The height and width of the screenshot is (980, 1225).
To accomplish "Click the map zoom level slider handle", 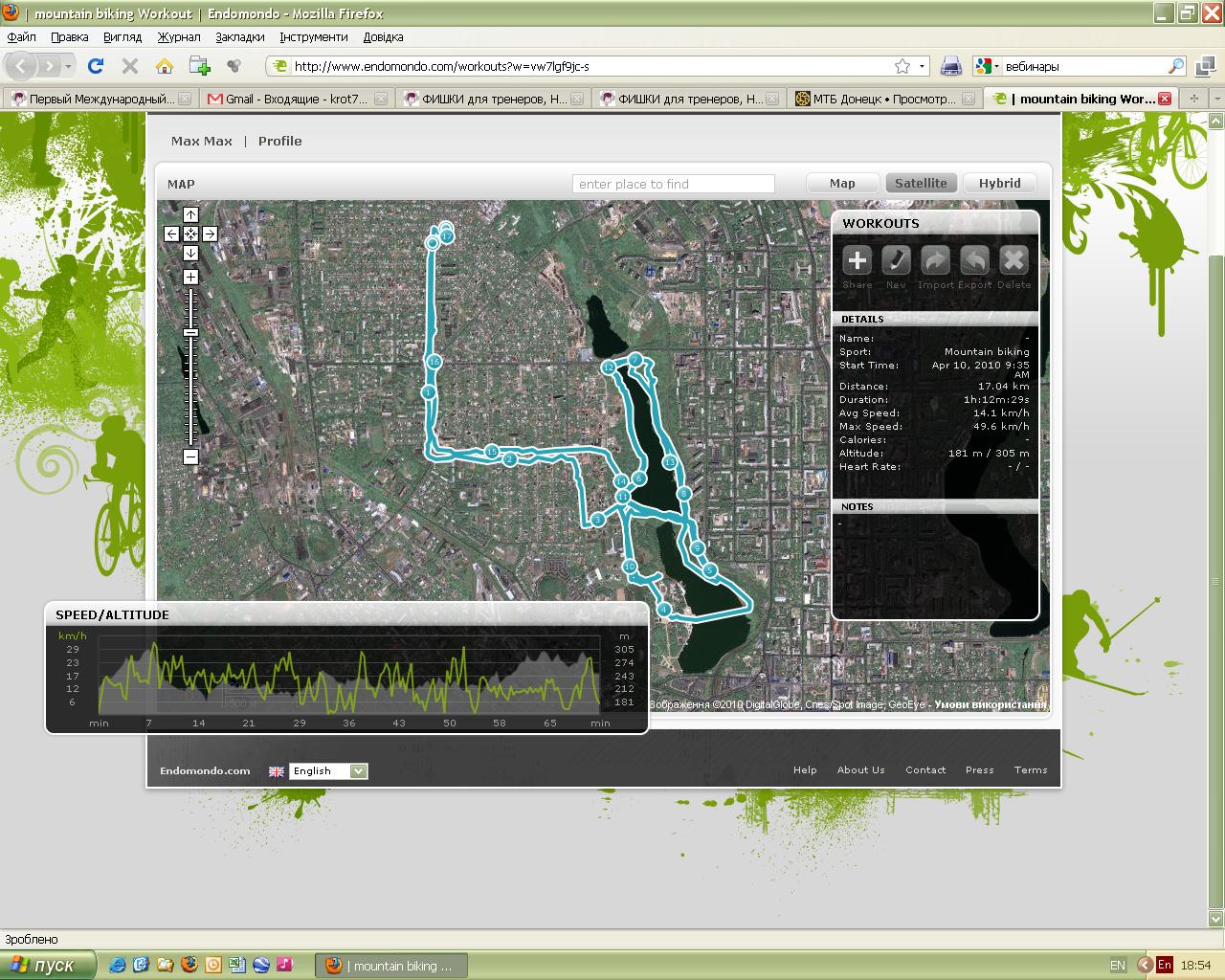I will click(190, 332).
